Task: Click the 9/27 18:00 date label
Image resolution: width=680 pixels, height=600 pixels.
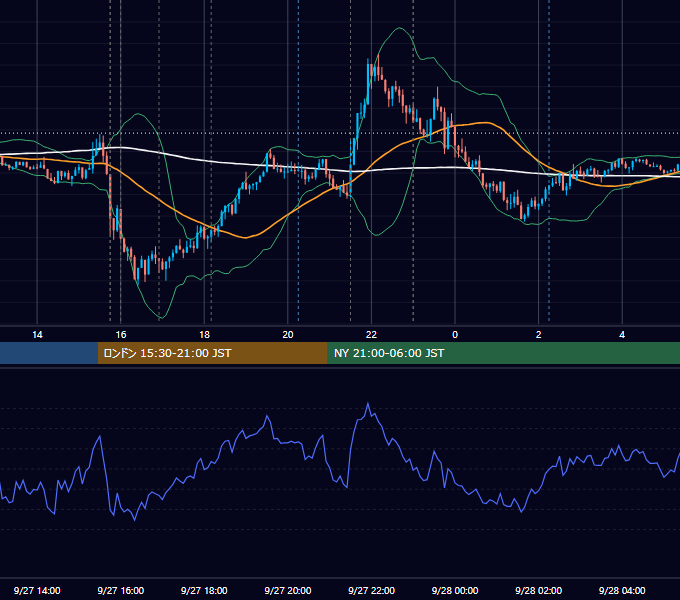Action: (x=204, y=590)
